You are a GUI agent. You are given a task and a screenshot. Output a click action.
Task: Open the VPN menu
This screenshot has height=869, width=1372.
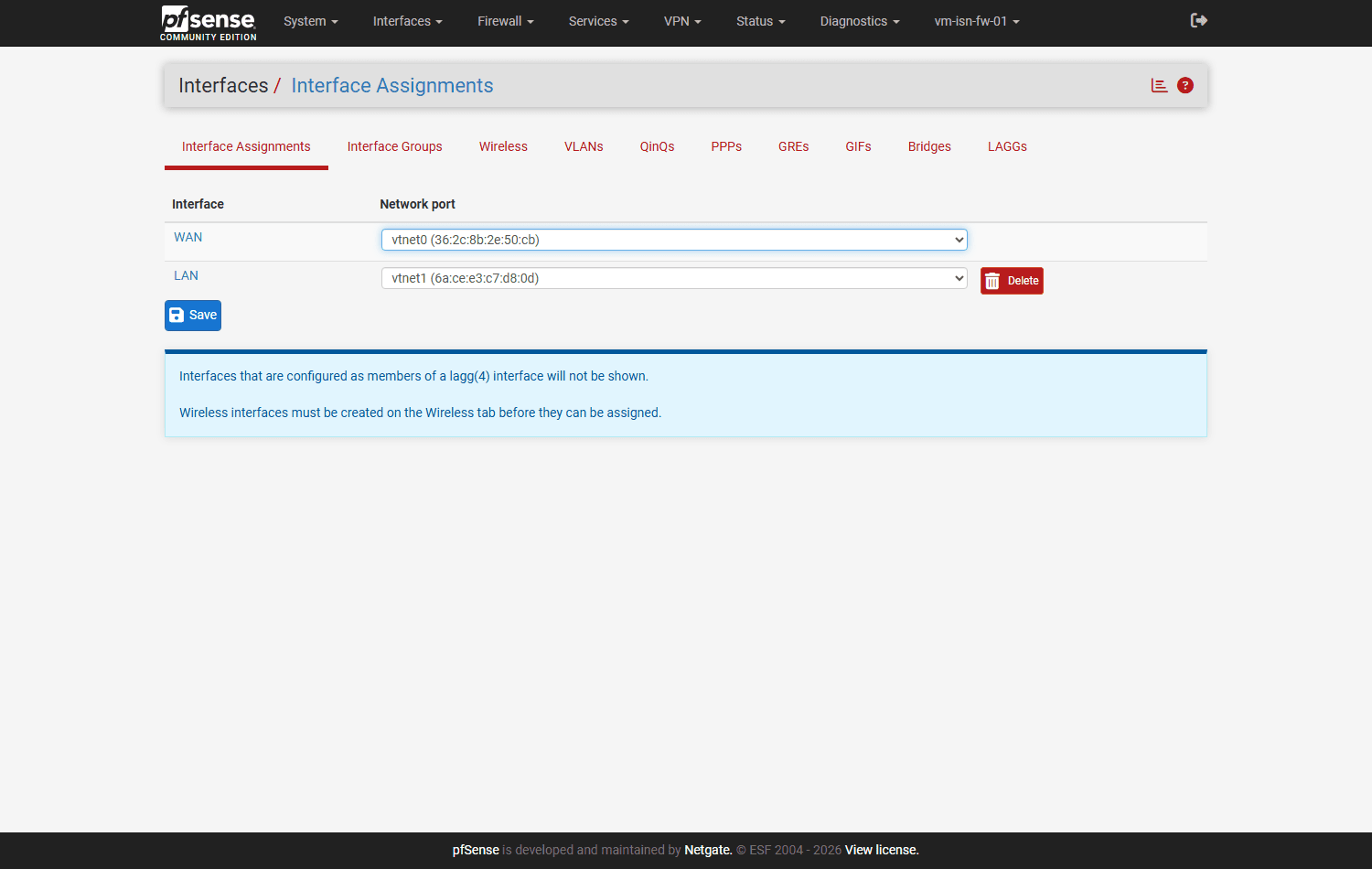click(x=682, y=21)
